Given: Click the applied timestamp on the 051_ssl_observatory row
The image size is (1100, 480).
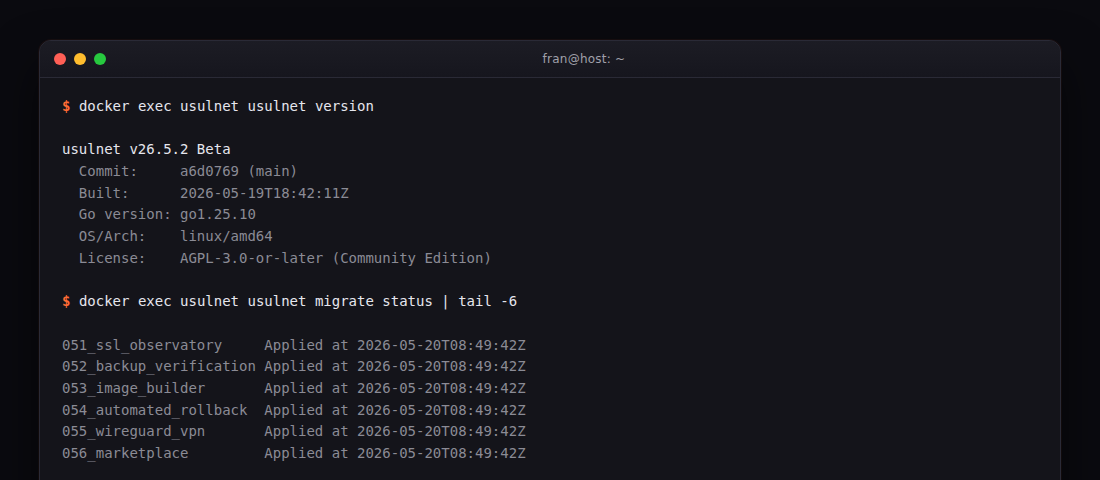Looking at the screenshot, I should pos(441,345).
